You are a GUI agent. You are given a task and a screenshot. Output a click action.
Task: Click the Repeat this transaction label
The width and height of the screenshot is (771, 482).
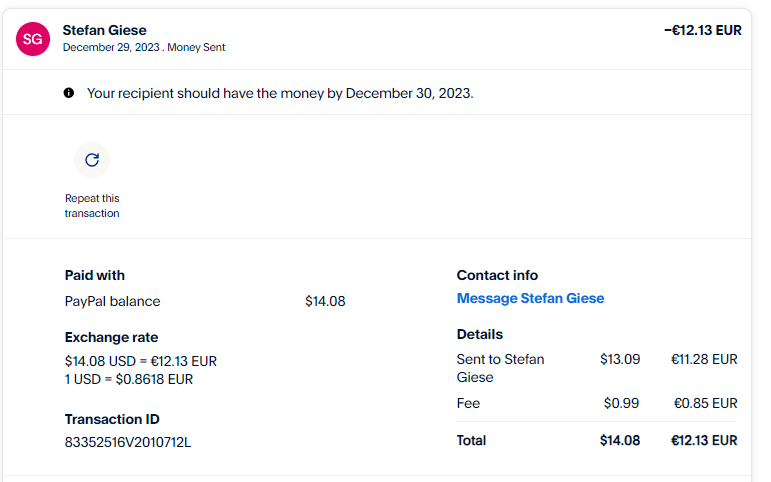92,205
